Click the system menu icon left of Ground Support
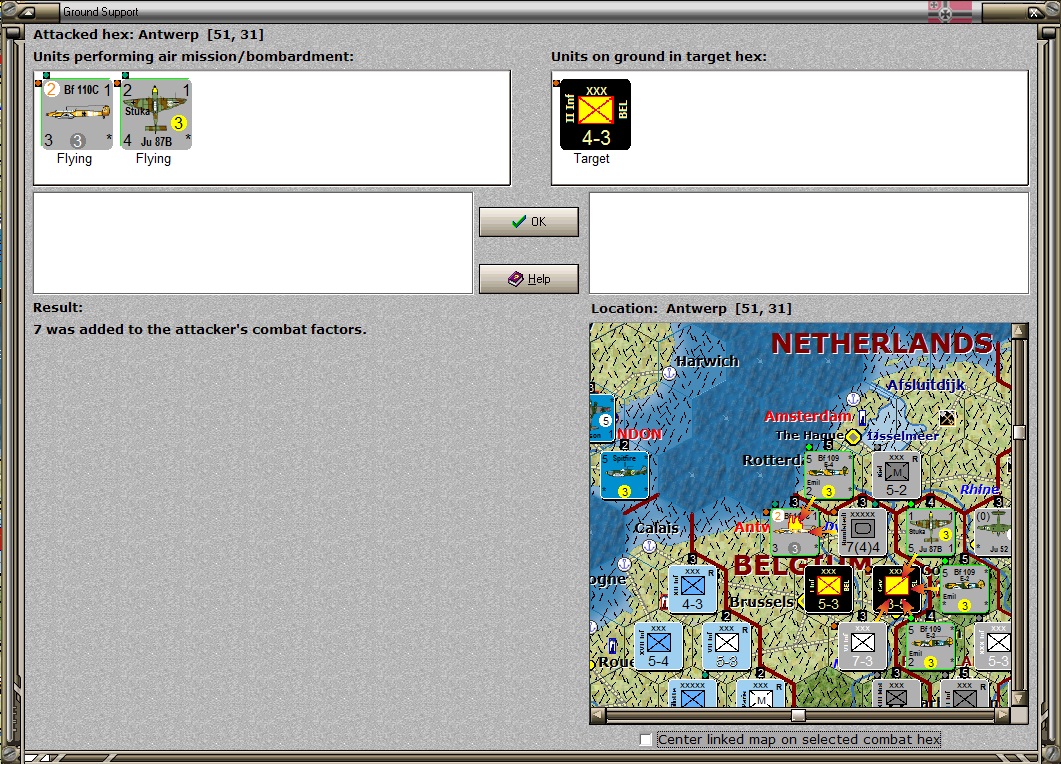 pyautogui.click(x=27, y=12)
